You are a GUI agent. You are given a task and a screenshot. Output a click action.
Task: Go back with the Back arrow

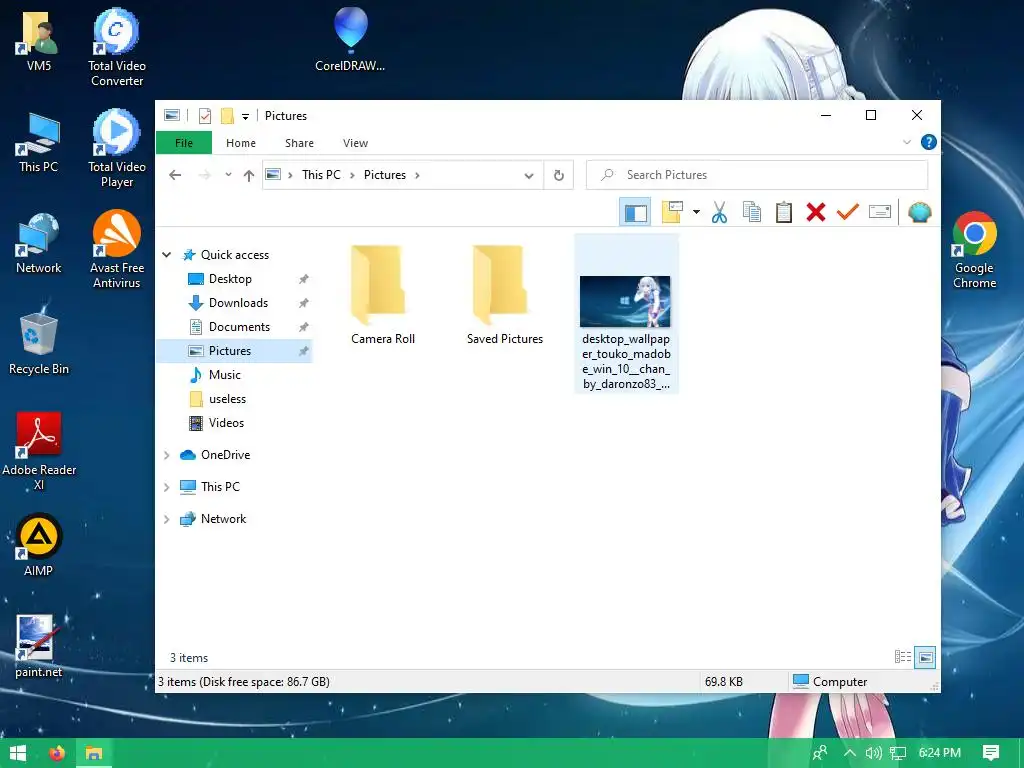coord(175,175)
